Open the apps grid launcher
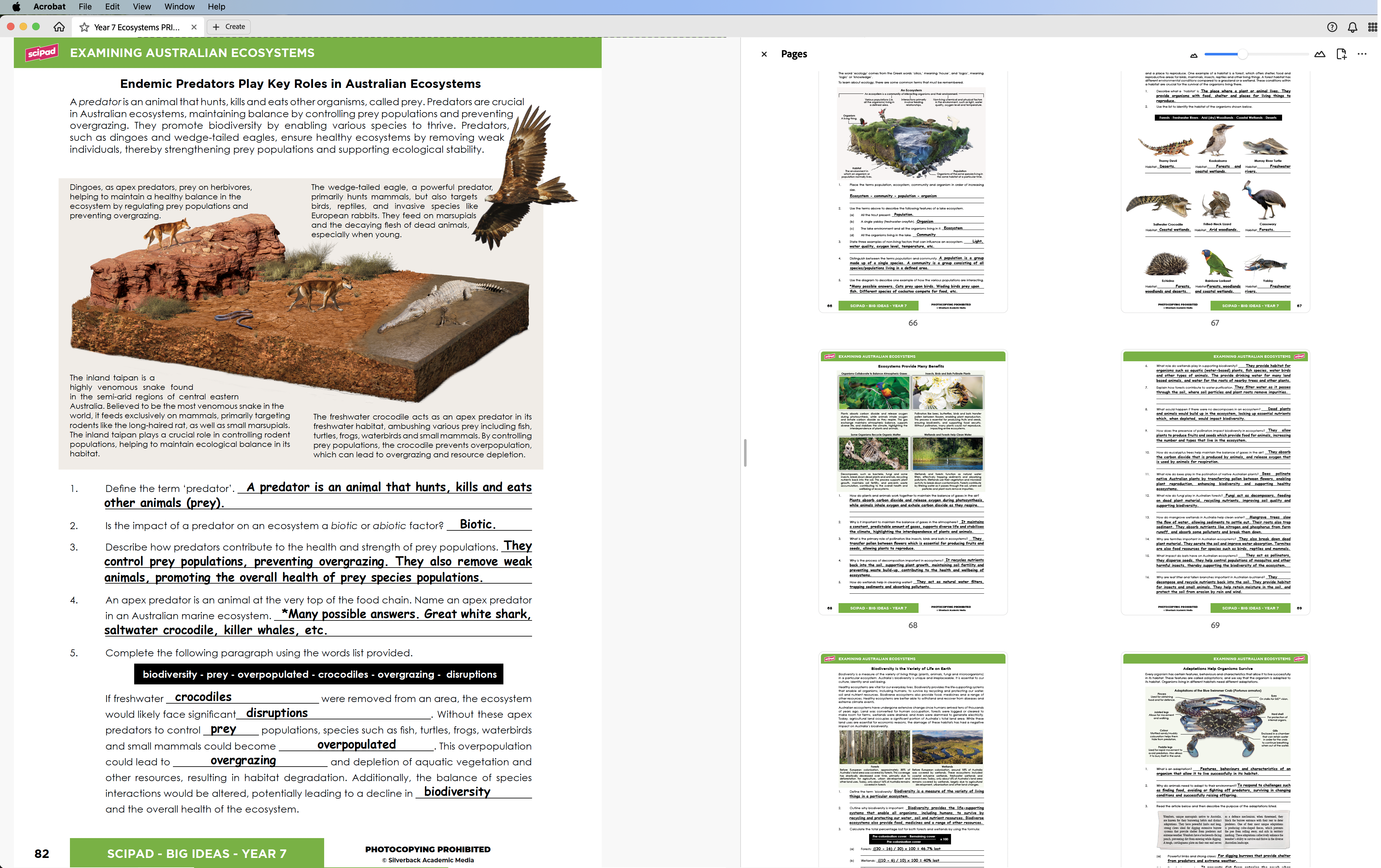1381x868 pixels. (x=1372, y=27)
